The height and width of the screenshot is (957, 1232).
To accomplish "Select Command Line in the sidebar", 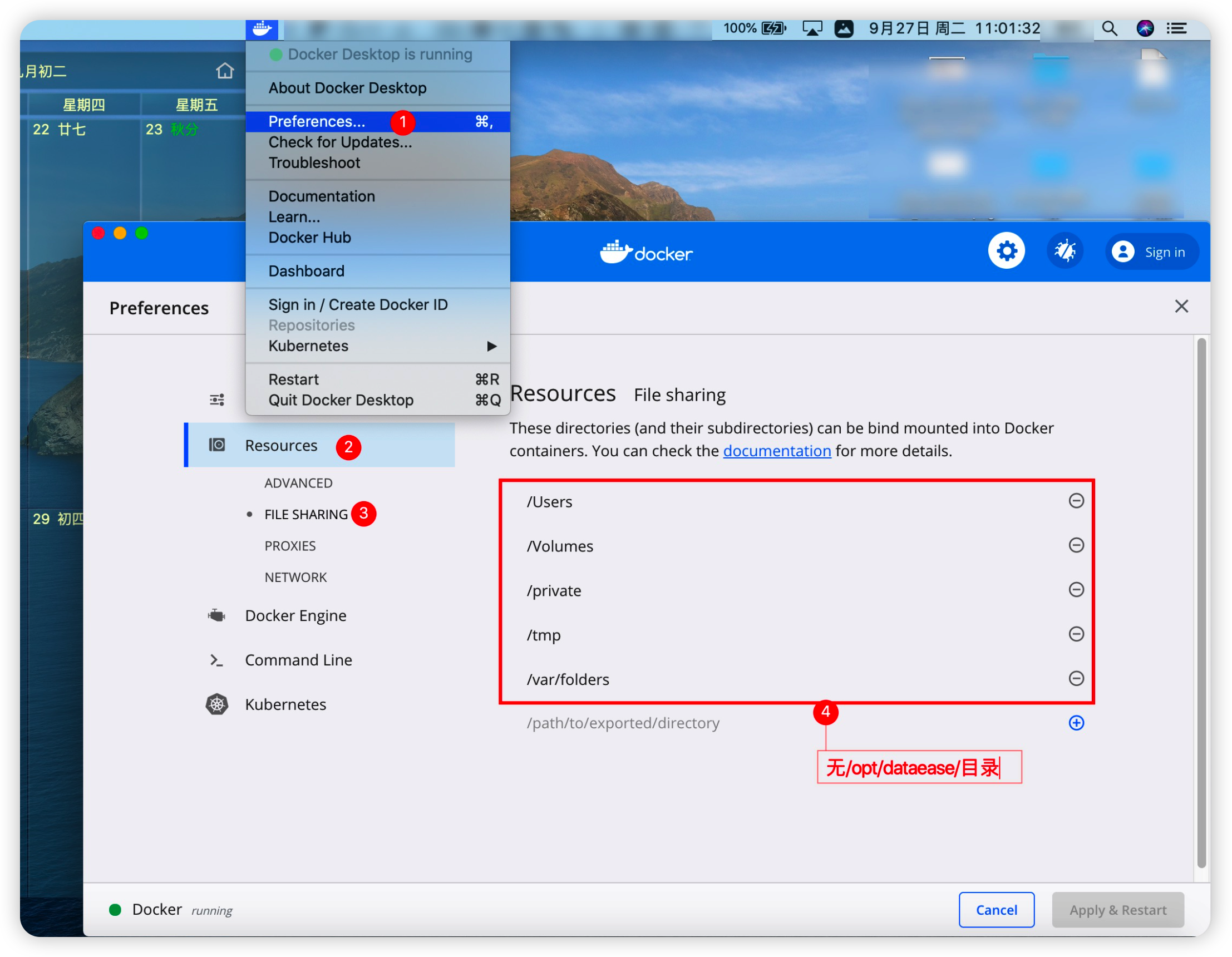I will click(x=298, y=659).
